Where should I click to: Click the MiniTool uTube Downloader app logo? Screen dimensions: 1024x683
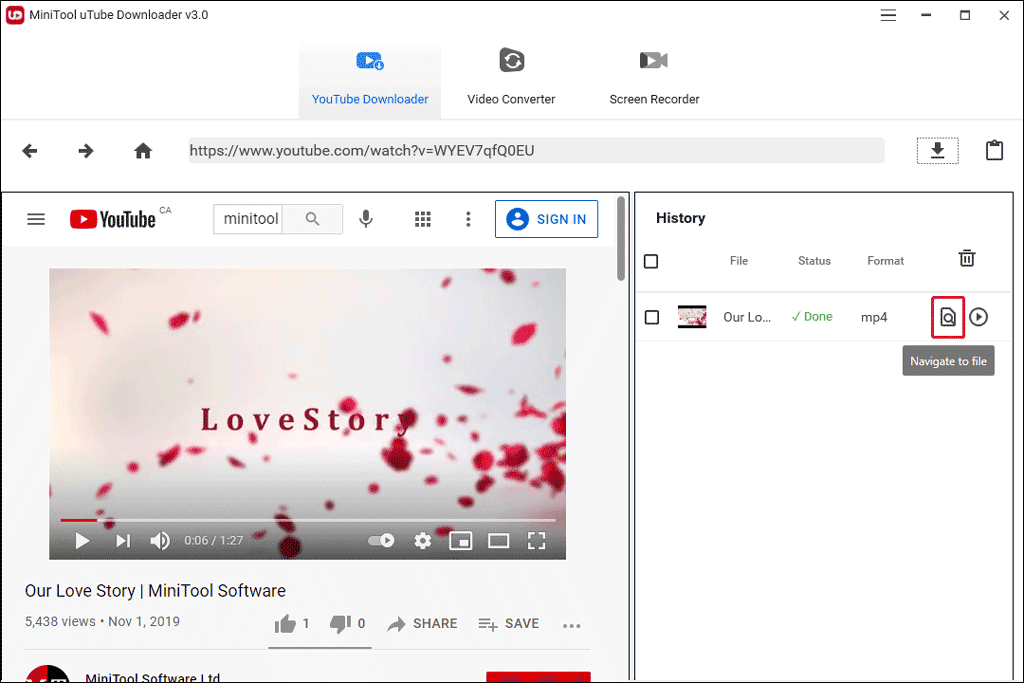click(x=15, y=15)
